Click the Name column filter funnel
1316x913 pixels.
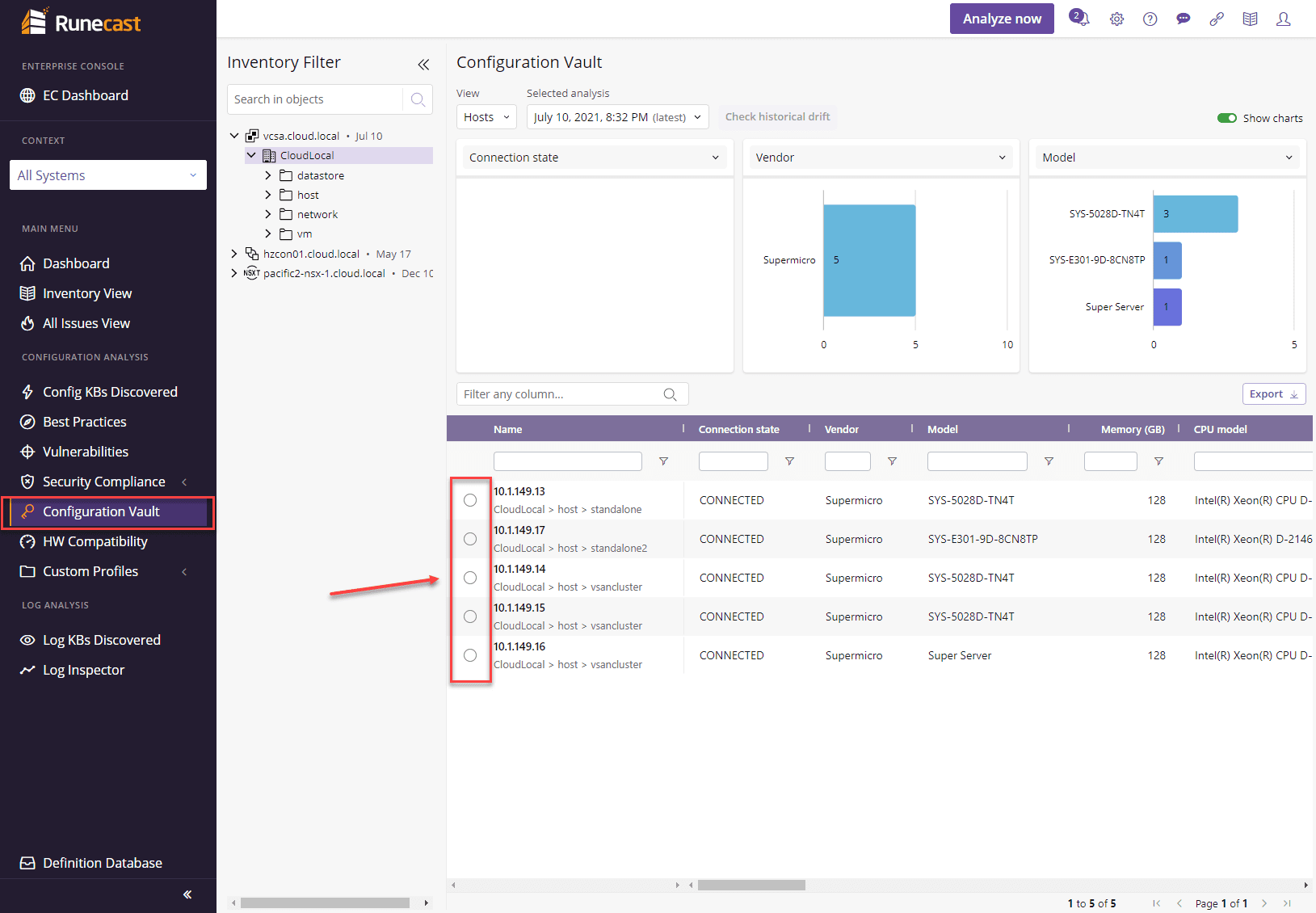[x=663, y=461]
